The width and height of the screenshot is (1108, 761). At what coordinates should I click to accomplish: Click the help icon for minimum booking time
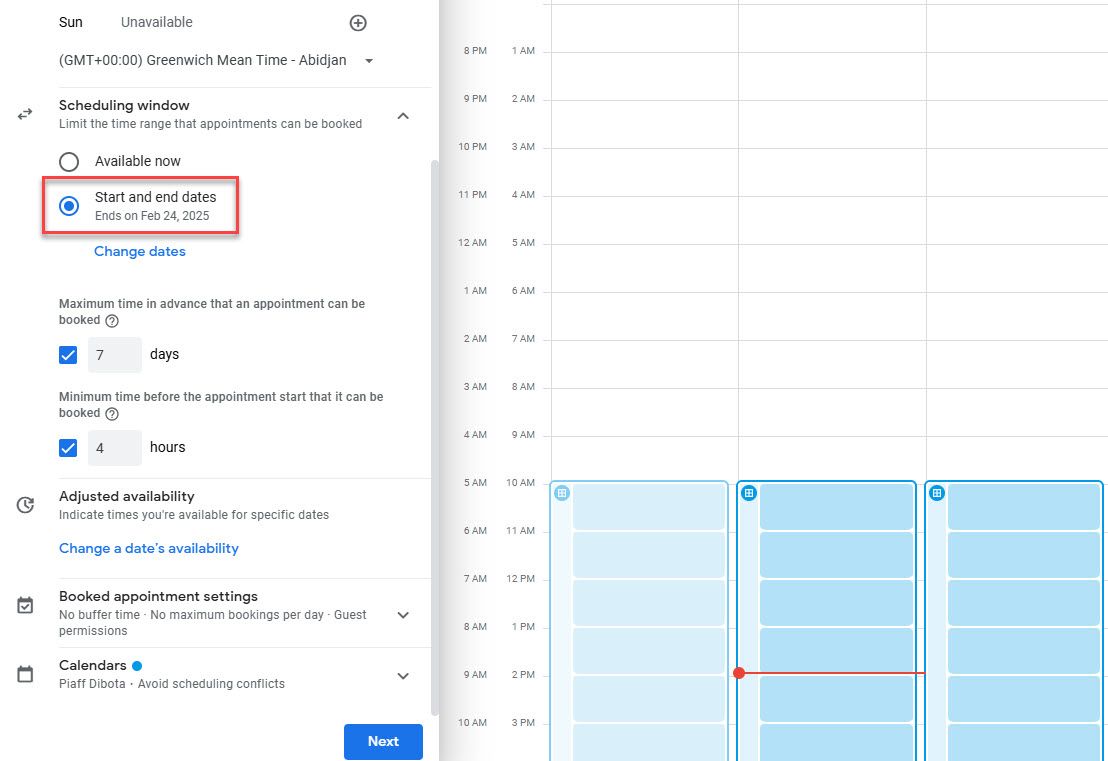click(x=110, y=413)
